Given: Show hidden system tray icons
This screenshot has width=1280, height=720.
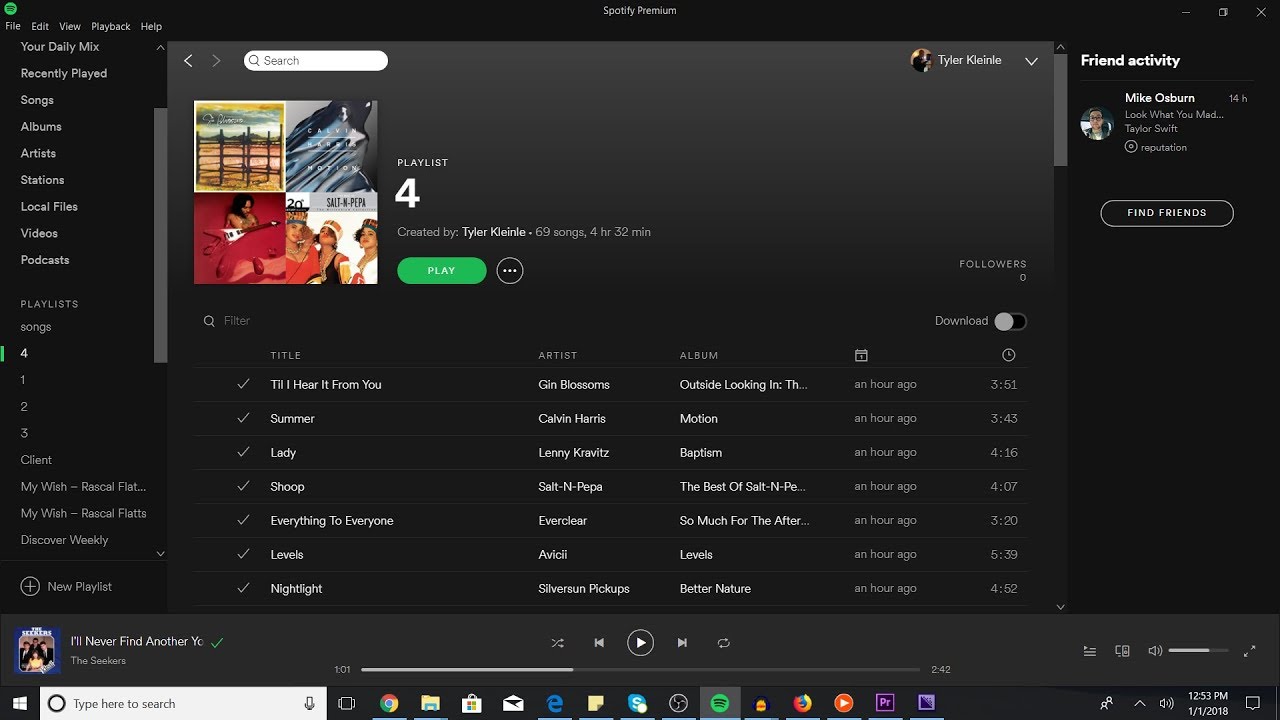Looking at the screenshot, I should [x=1139, y=704].
